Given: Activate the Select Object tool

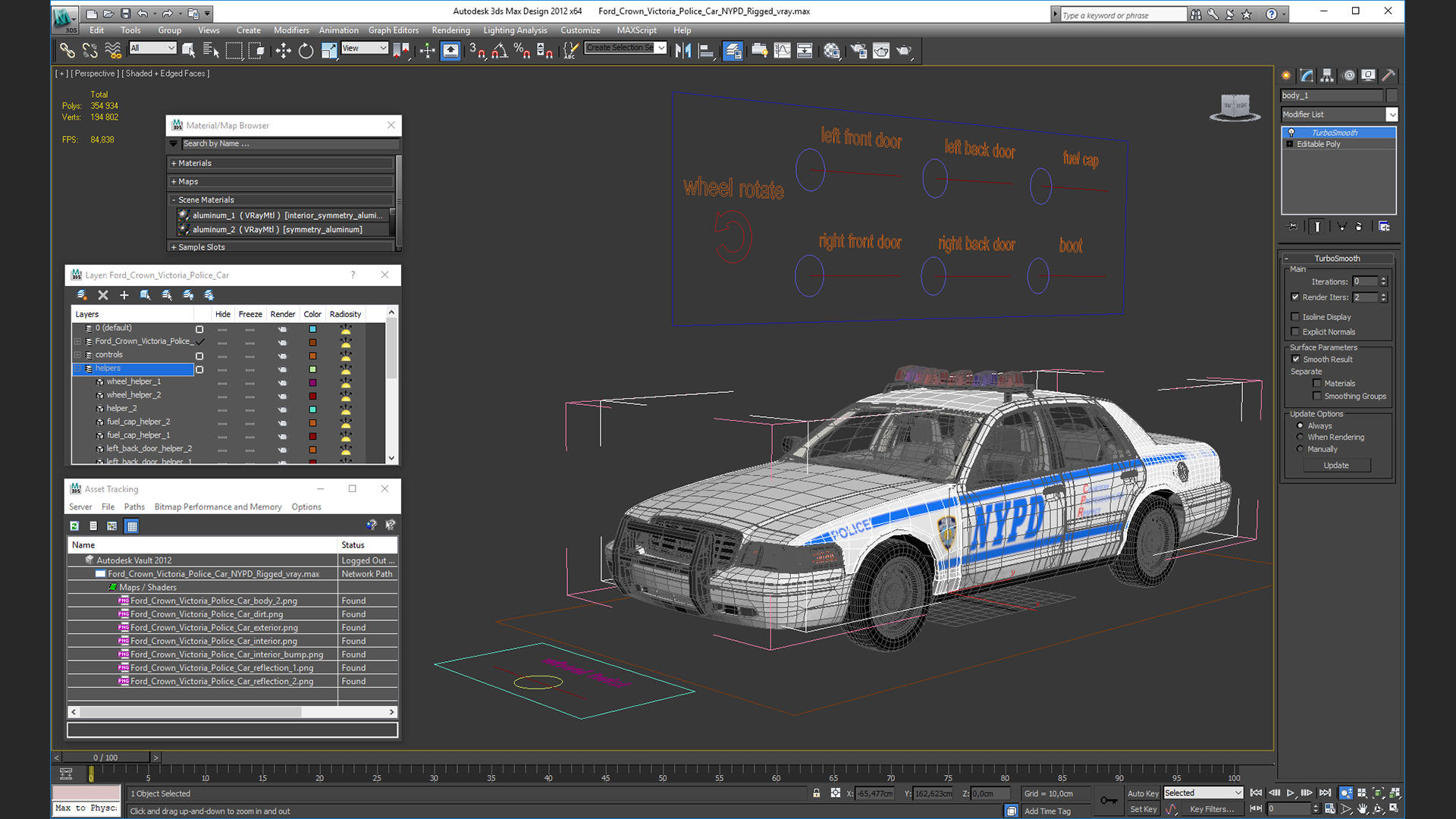Looking at the screenshot, I should pos(189,51).
